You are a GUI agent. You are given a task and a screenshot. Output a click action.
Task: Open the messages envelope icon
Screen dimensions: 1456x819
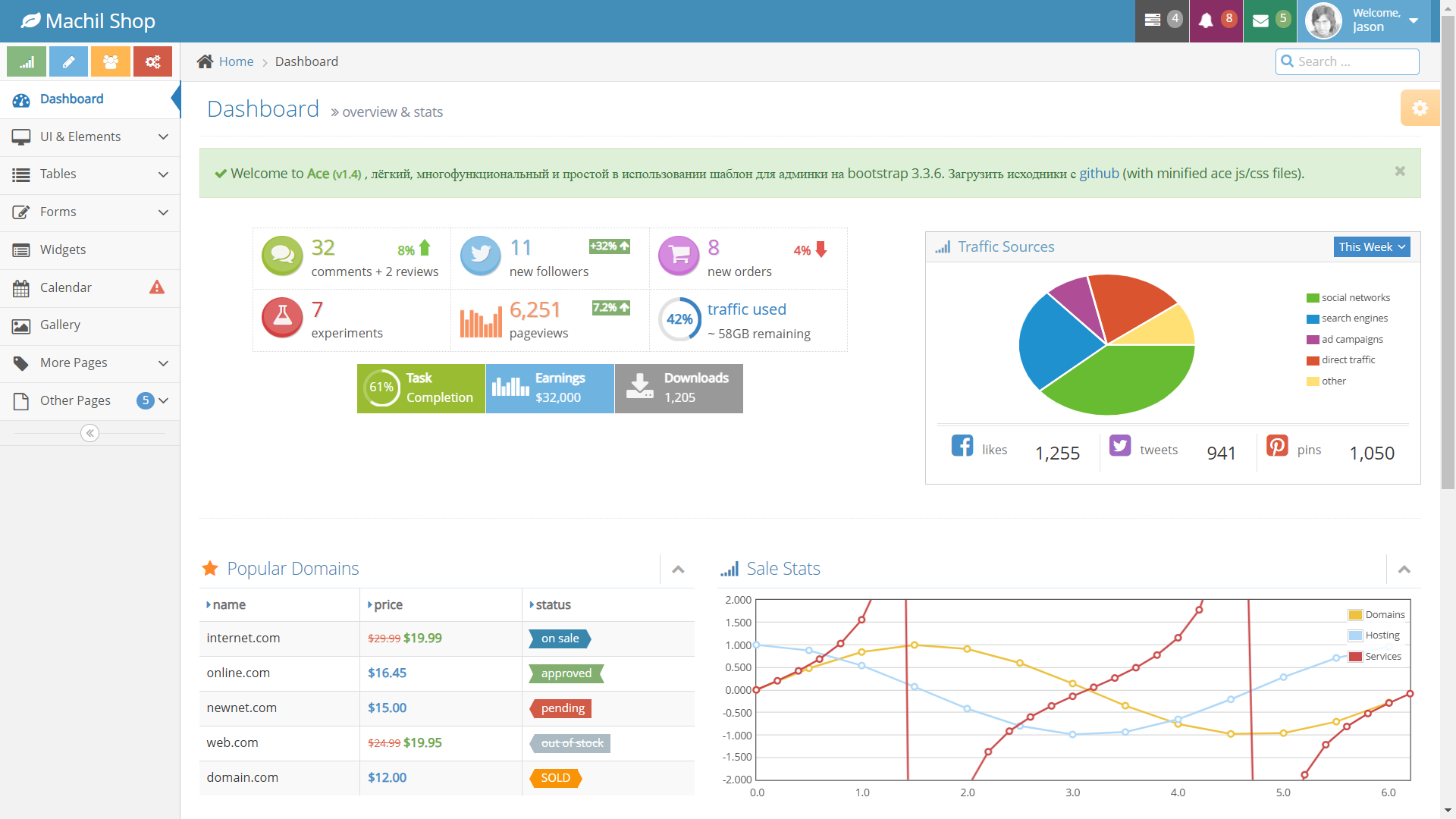[x=1260, y=20]
